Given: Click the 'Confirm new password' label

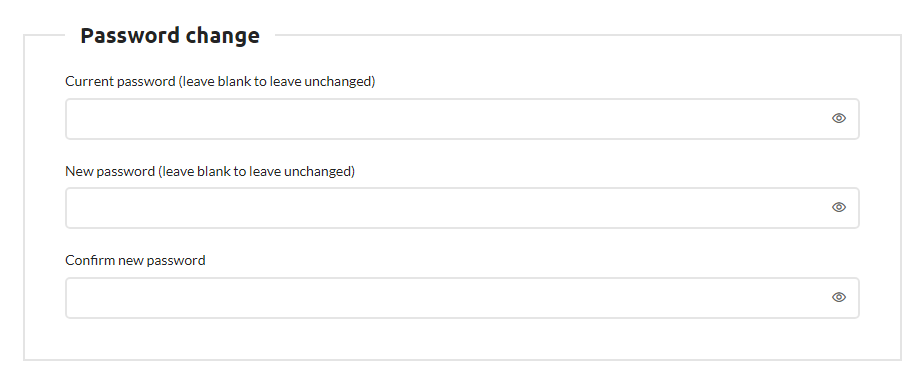Looking at the screenshot, I should (135, 260).
